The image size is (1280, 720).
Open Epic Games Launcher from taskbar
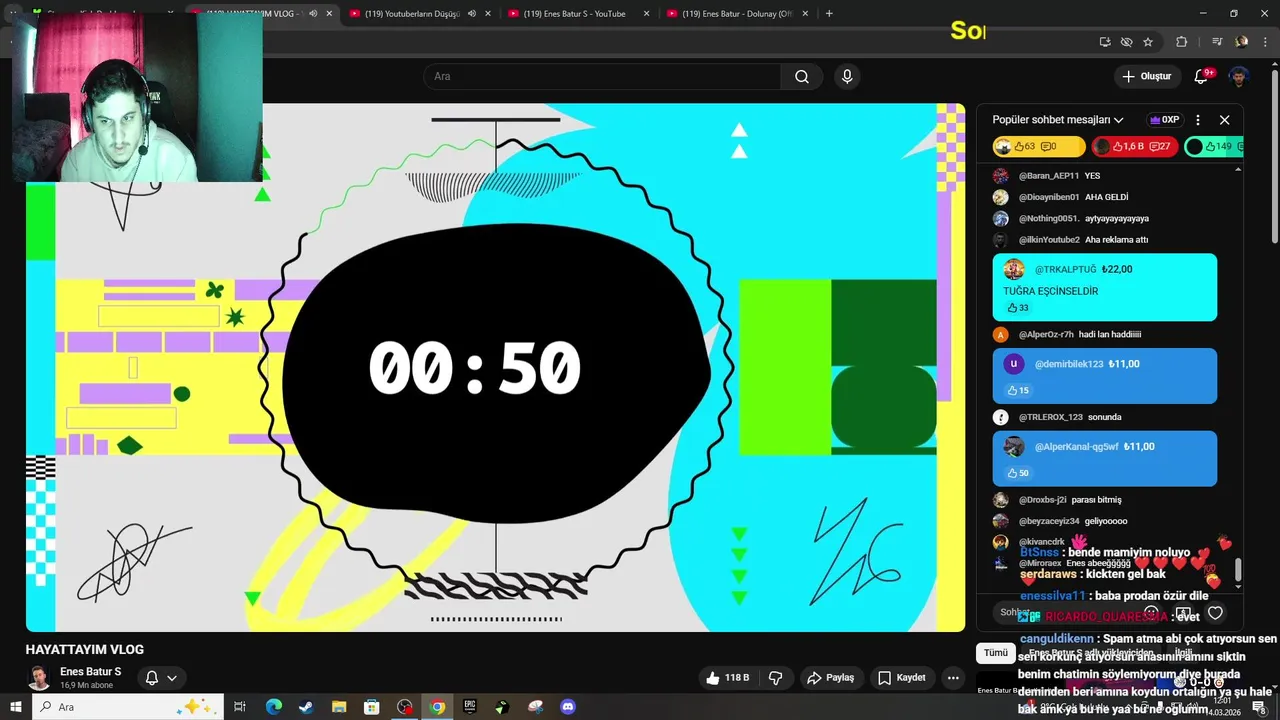tap(470, 707)
